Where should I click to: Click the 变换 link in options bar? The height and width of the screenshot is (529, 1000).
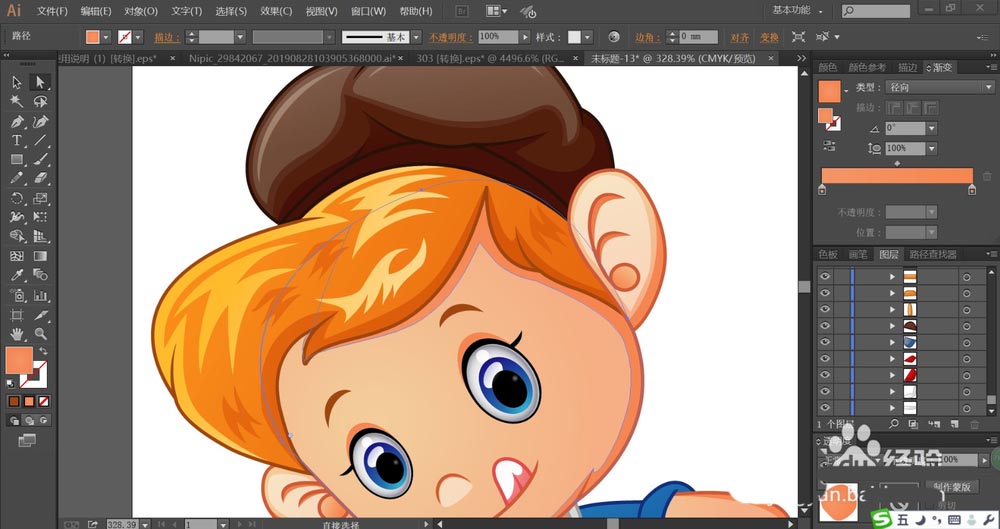coord(769,38)
